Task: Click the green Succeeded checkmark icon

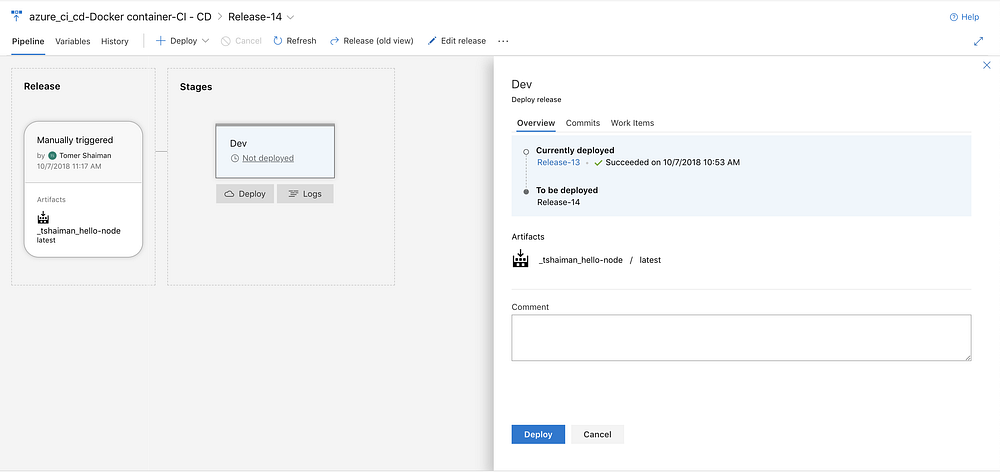Action: [598, 163]
